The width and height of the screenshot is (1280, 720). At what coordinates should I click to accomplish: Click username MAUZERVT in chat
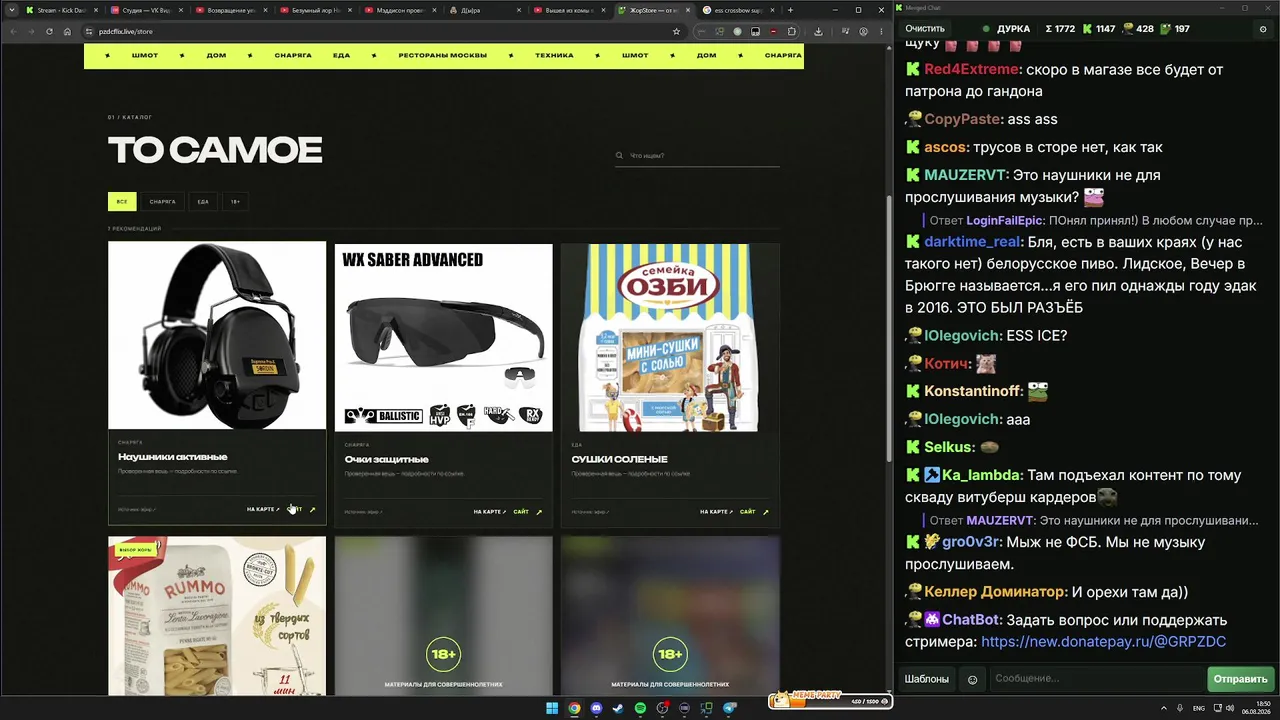click(965, 175)
